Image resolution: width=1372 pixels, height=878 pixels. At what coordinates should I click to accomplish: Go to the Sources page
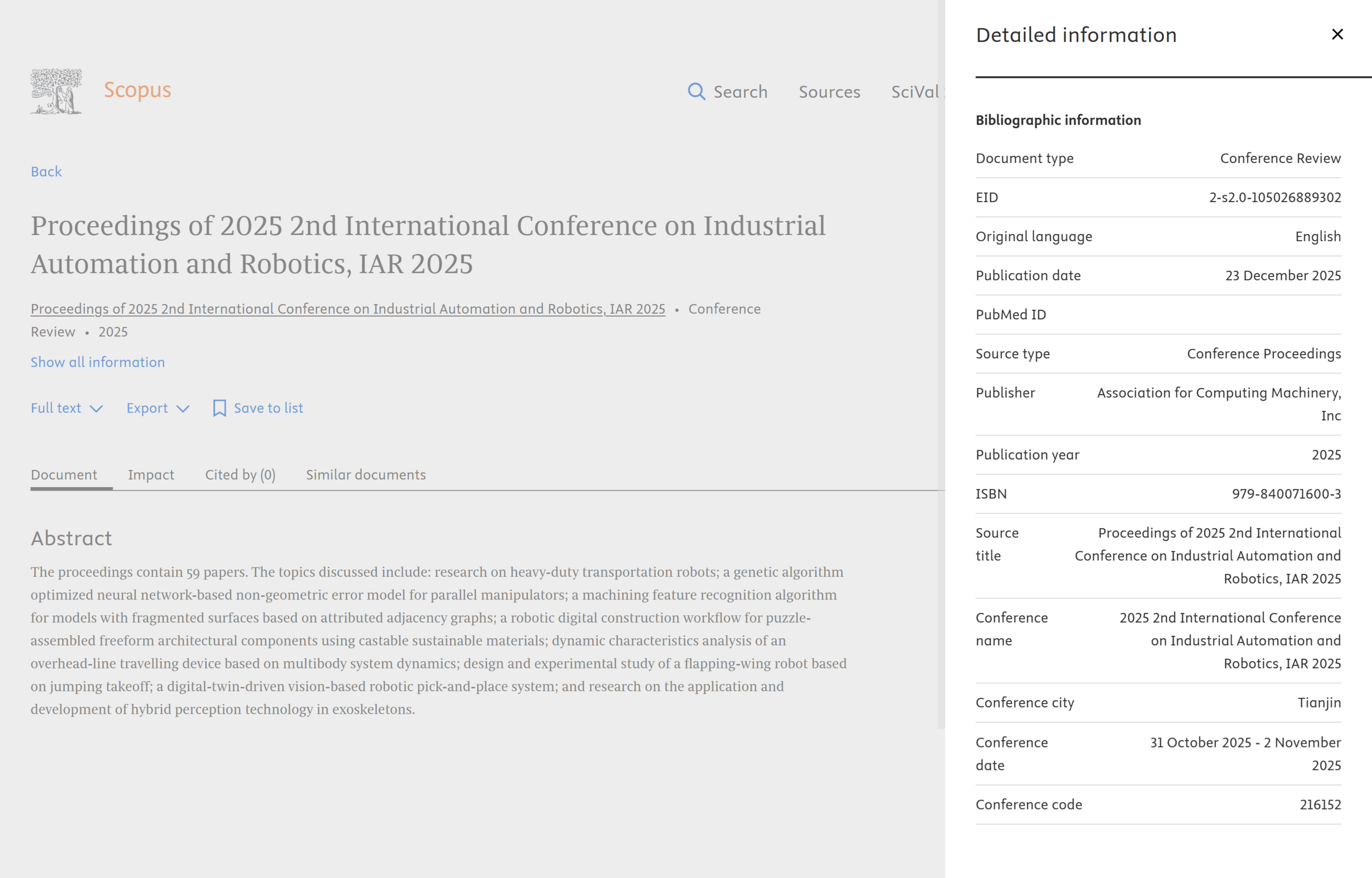[x=829, y=92]
